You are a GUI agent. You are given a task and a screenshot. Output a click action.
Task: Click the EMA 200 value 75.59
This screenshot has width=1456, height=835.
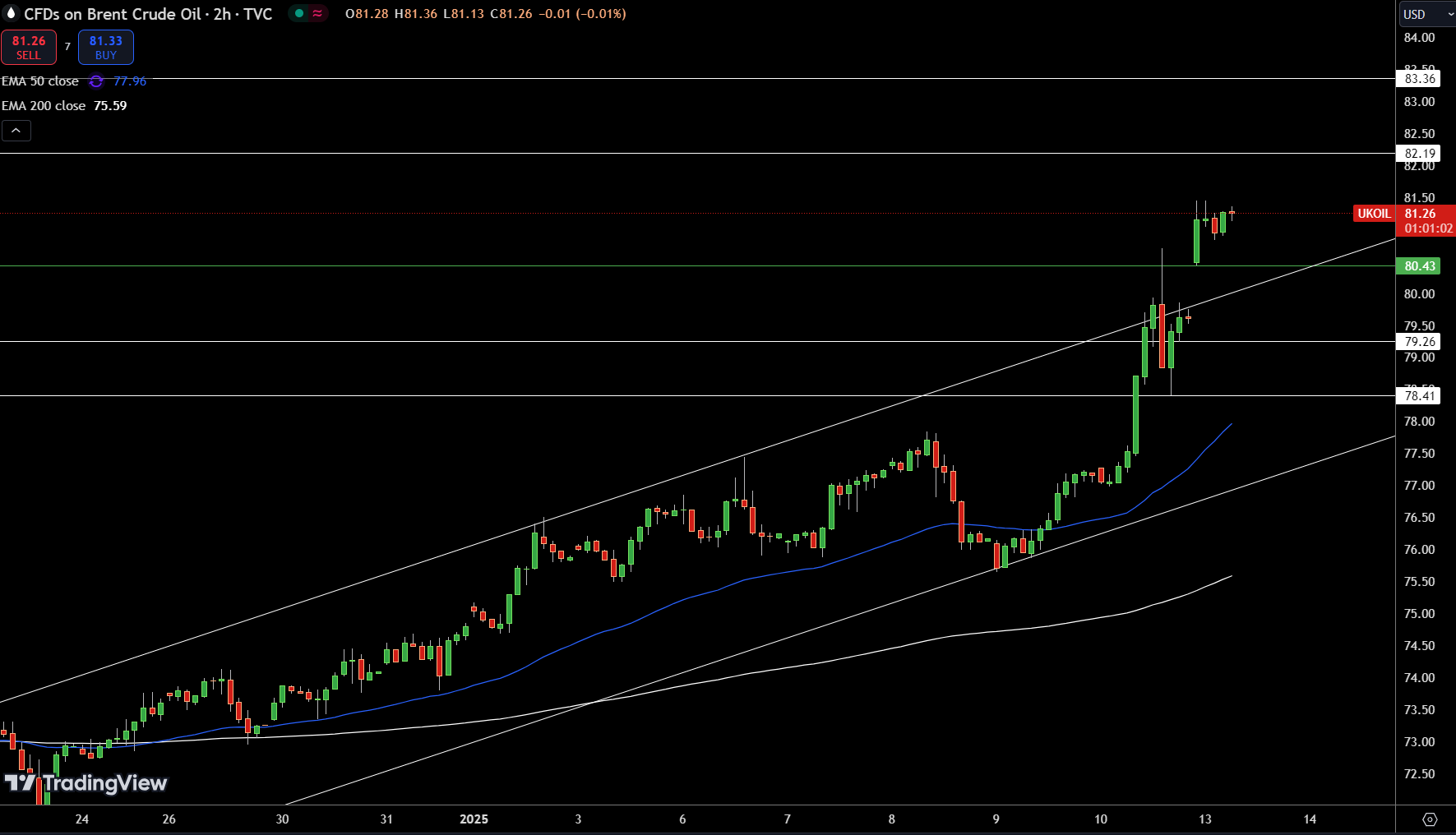pos(110,106)
